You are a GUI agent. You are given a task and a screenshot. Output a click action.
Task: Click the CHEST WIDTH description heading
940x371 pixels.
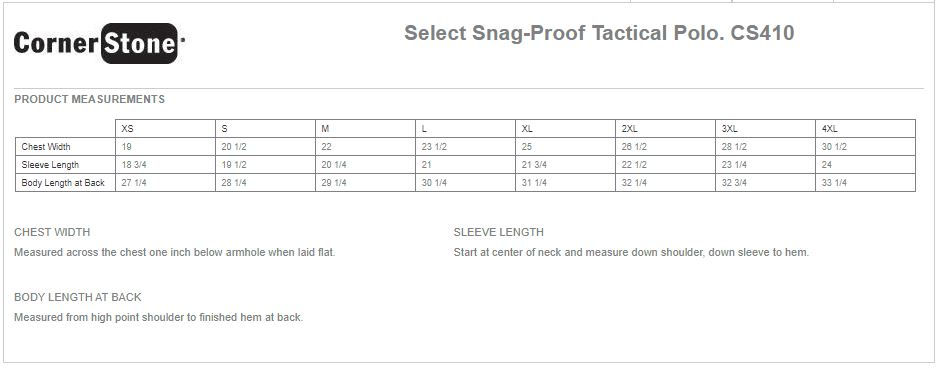(x=52, y=233)
